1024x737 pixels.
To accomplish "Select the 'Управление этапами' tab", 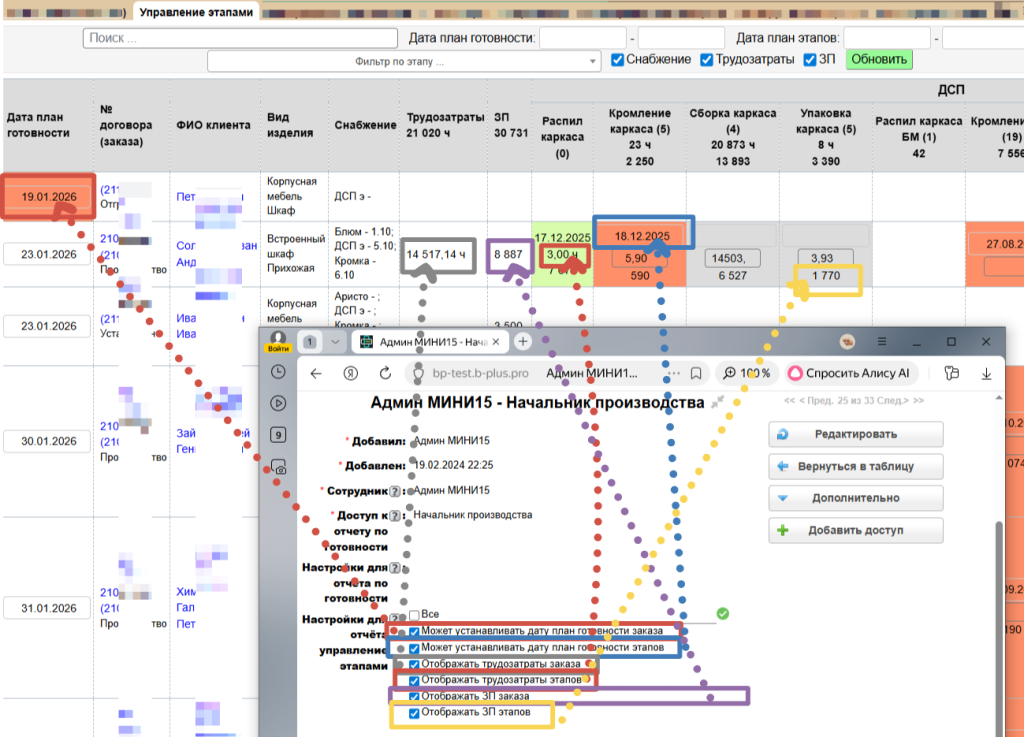I will pos(196,12).
